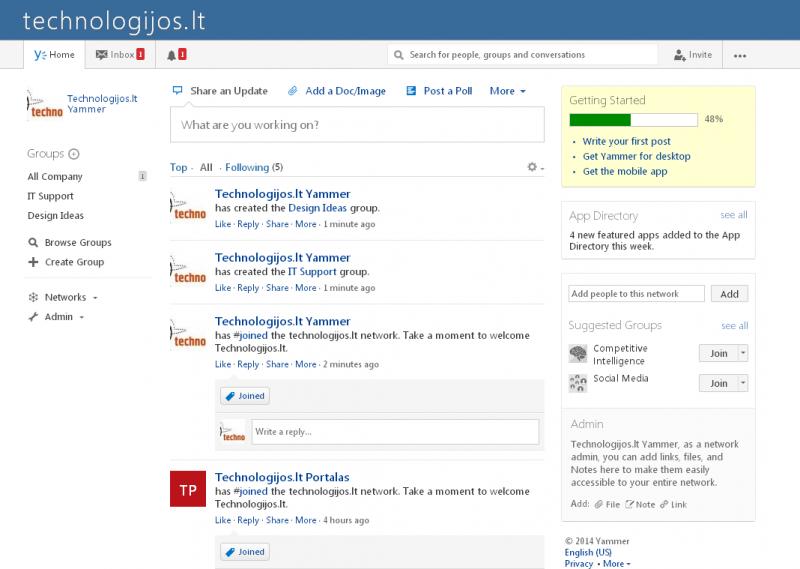Click the Social Media group icon

pos(578,383)
